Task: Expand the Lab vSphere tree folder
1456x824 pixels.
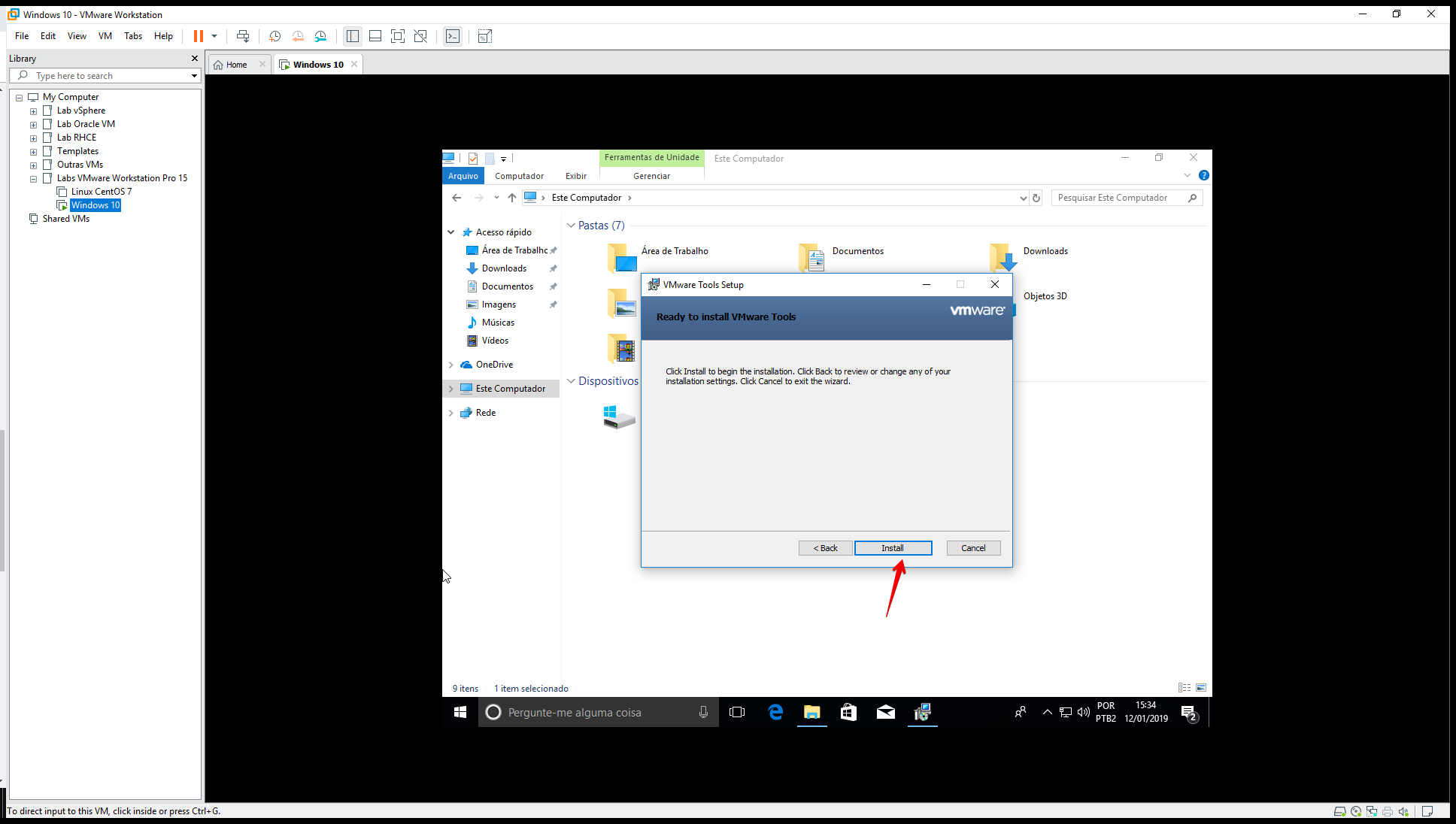Action: click(x=33, y=111)
